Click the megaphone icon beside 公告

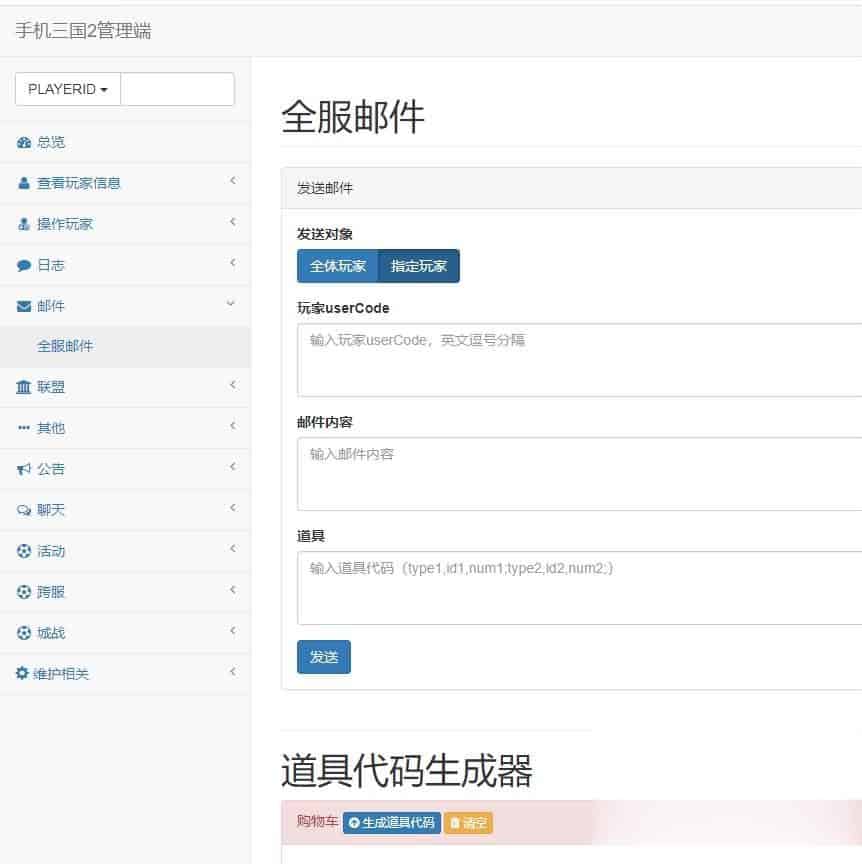point(24,469)
